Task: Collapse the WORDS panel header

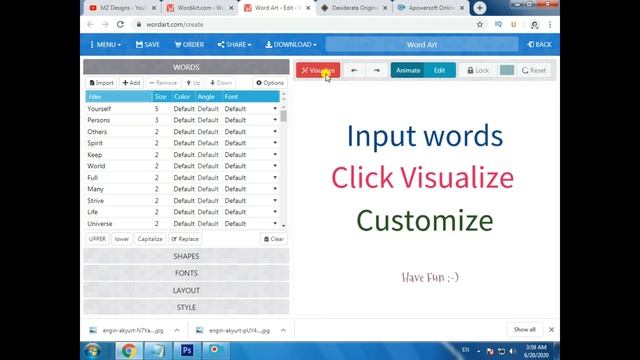Action: point(186,67)
